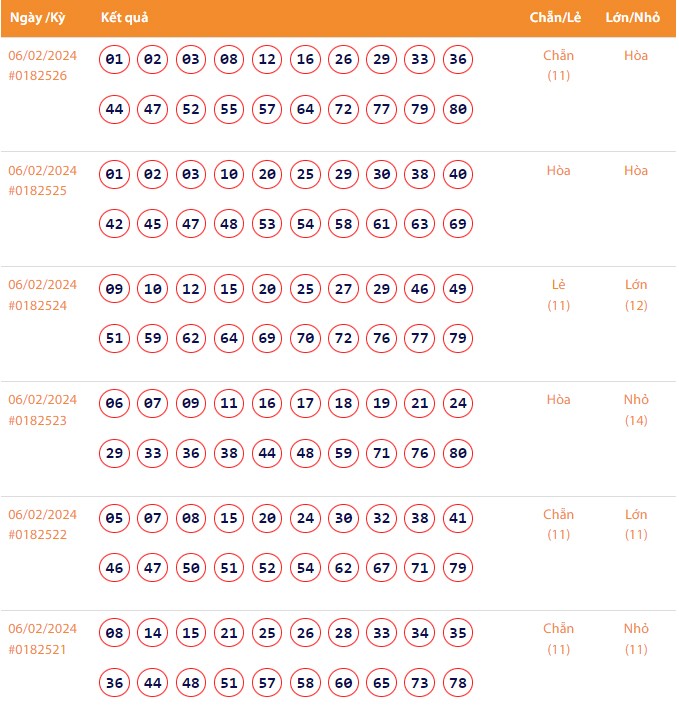Select ball 80 in draw #0182526

tap(458, 109)
